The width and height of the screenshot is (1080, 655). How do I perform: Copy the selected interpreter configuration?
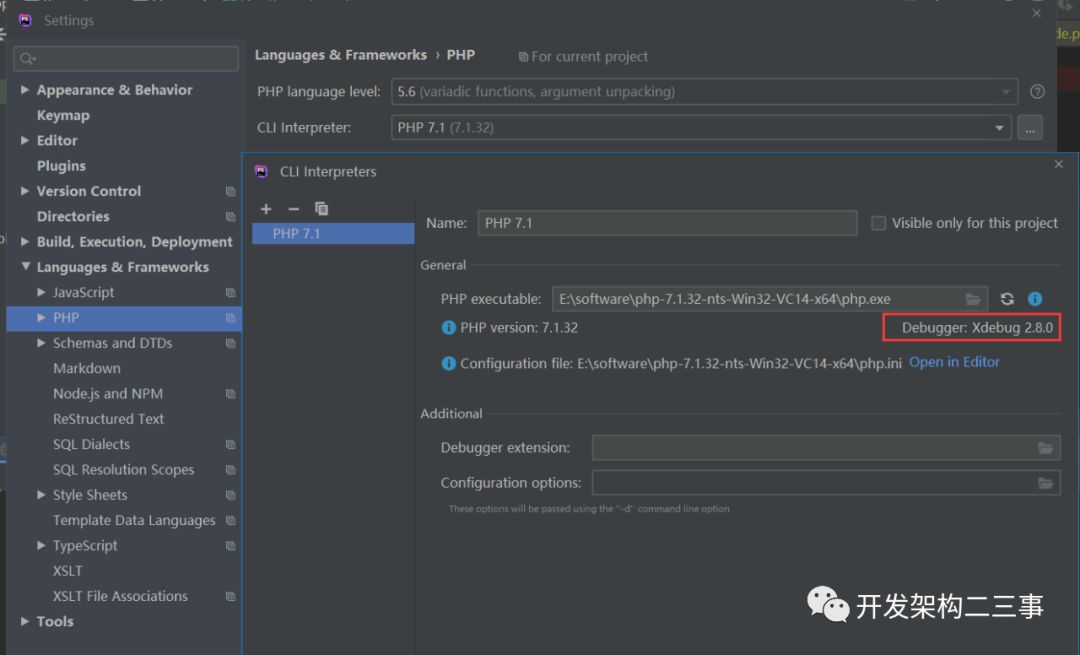[321, 209]
